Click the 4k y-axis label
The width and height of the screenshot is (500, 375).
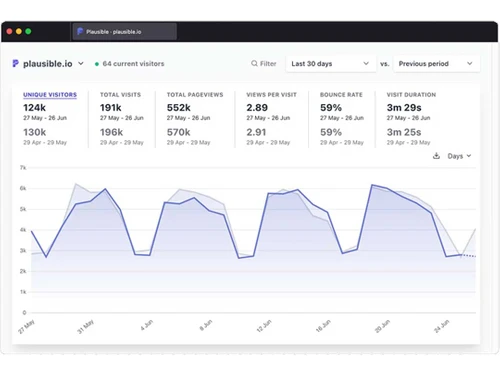(23, 230)
